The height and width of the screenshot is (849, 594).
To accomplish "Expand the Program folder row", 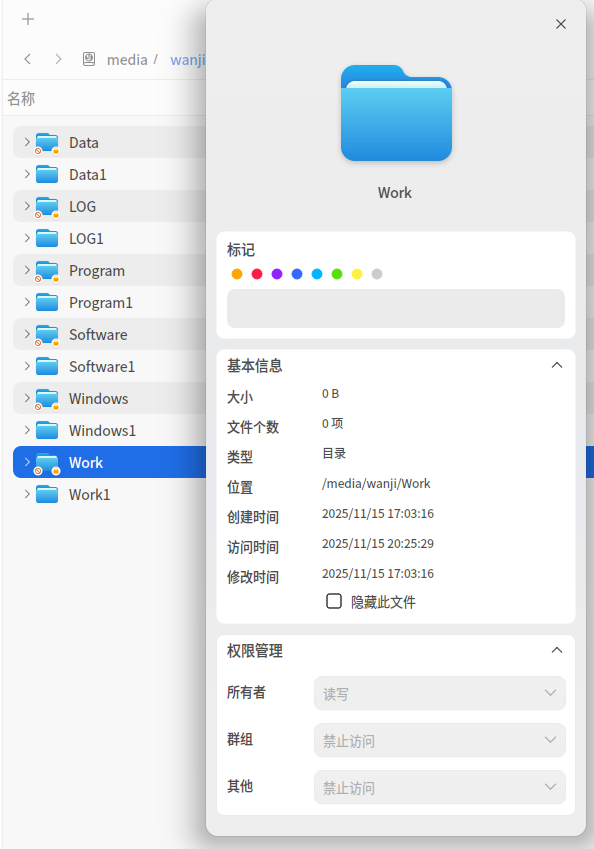I will 27,270.
